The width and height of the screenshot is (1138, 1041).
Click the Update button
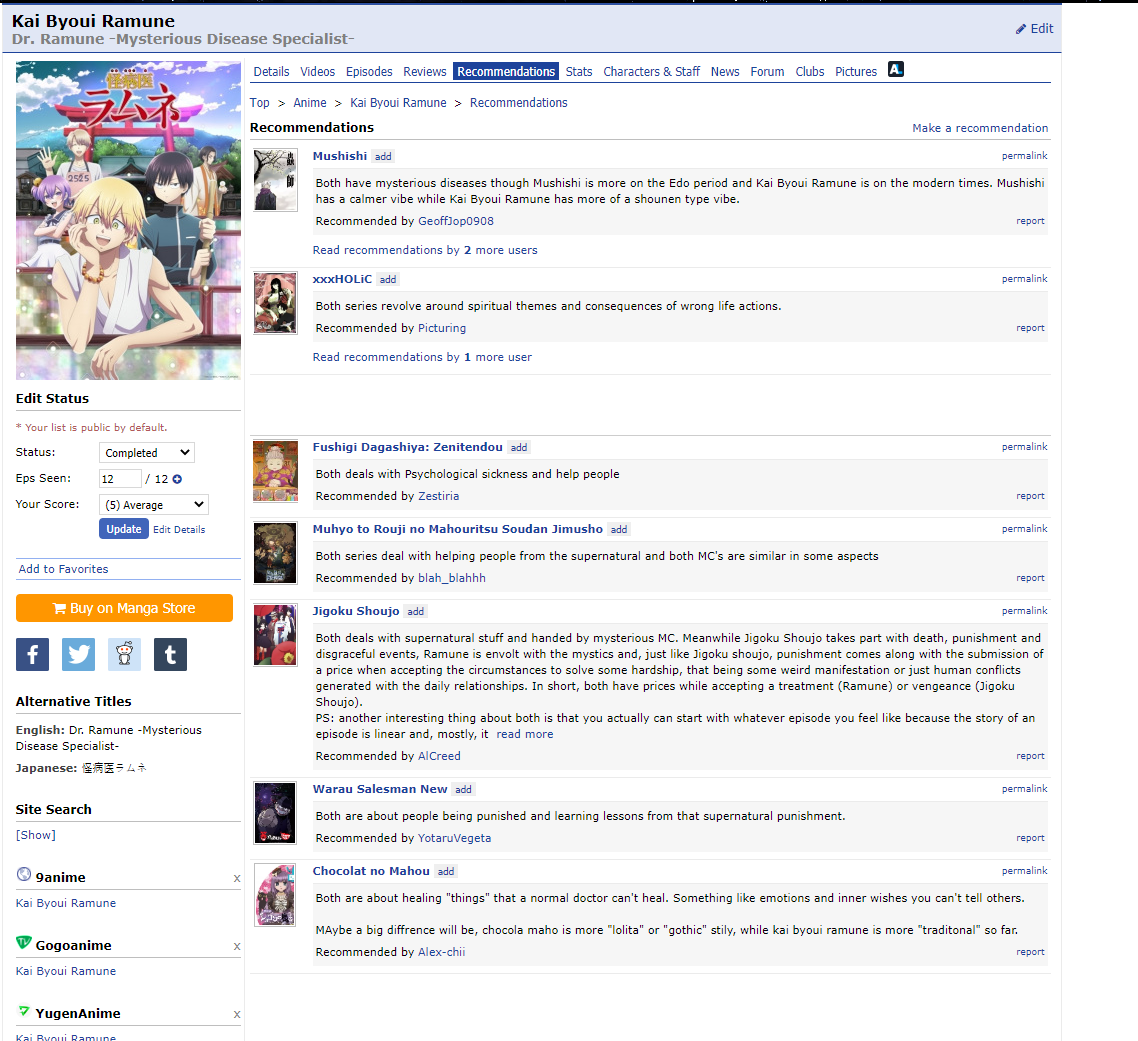tap(124, 529)
